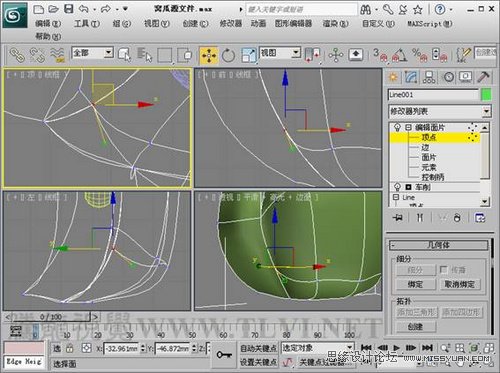Toggle the Angle Snap button
The image size is (500, 373).
point(400,55)
